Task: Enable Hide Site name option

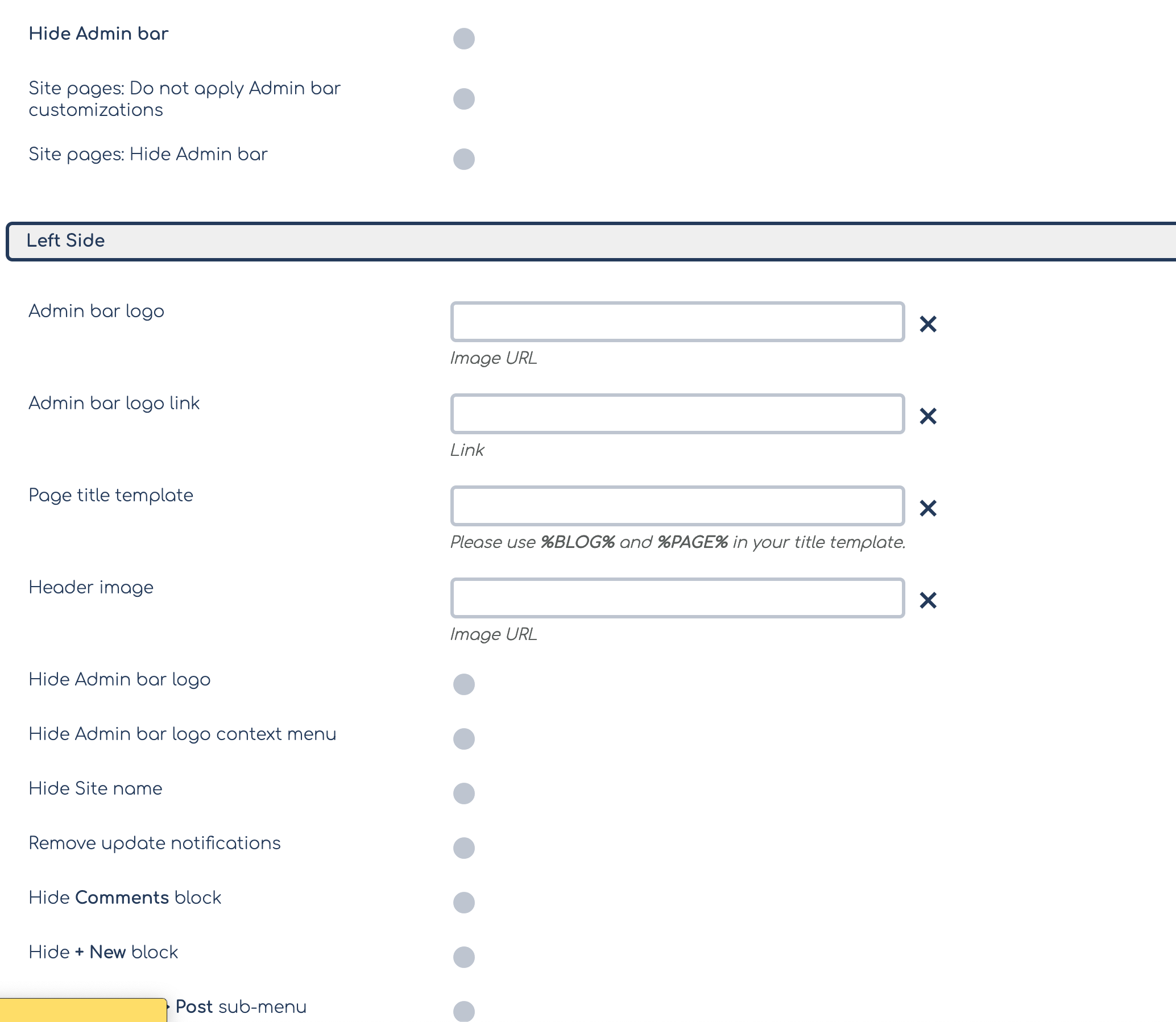Action: [x=463, y=793]
